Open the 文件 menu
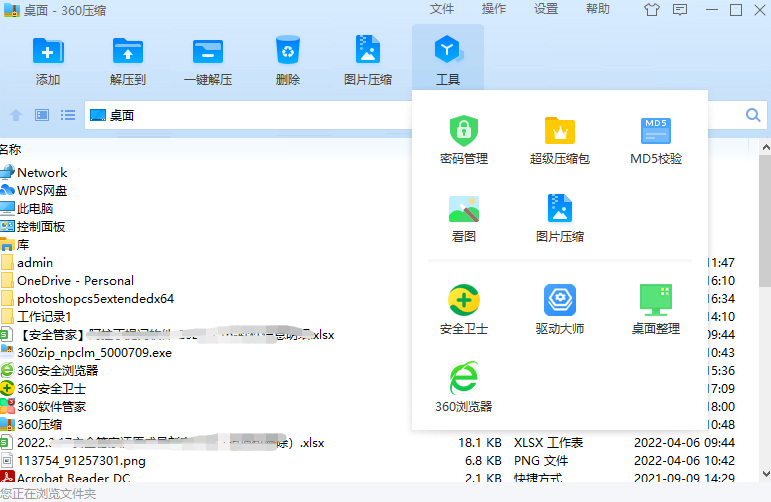 [x=442, y=9]
